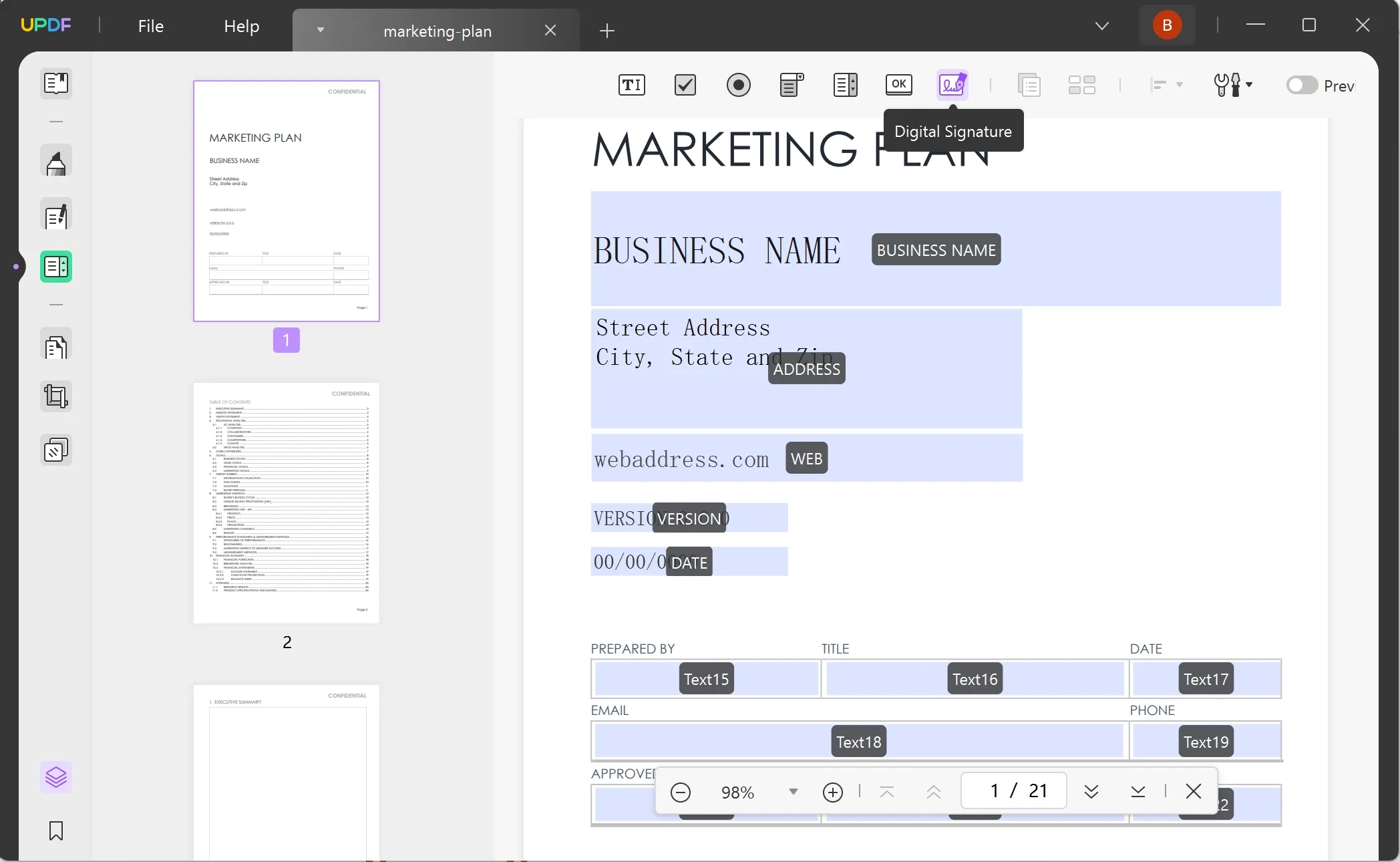Click the Add new tab button
This screenshot has width=1400, height=862.
coord(608,31)
